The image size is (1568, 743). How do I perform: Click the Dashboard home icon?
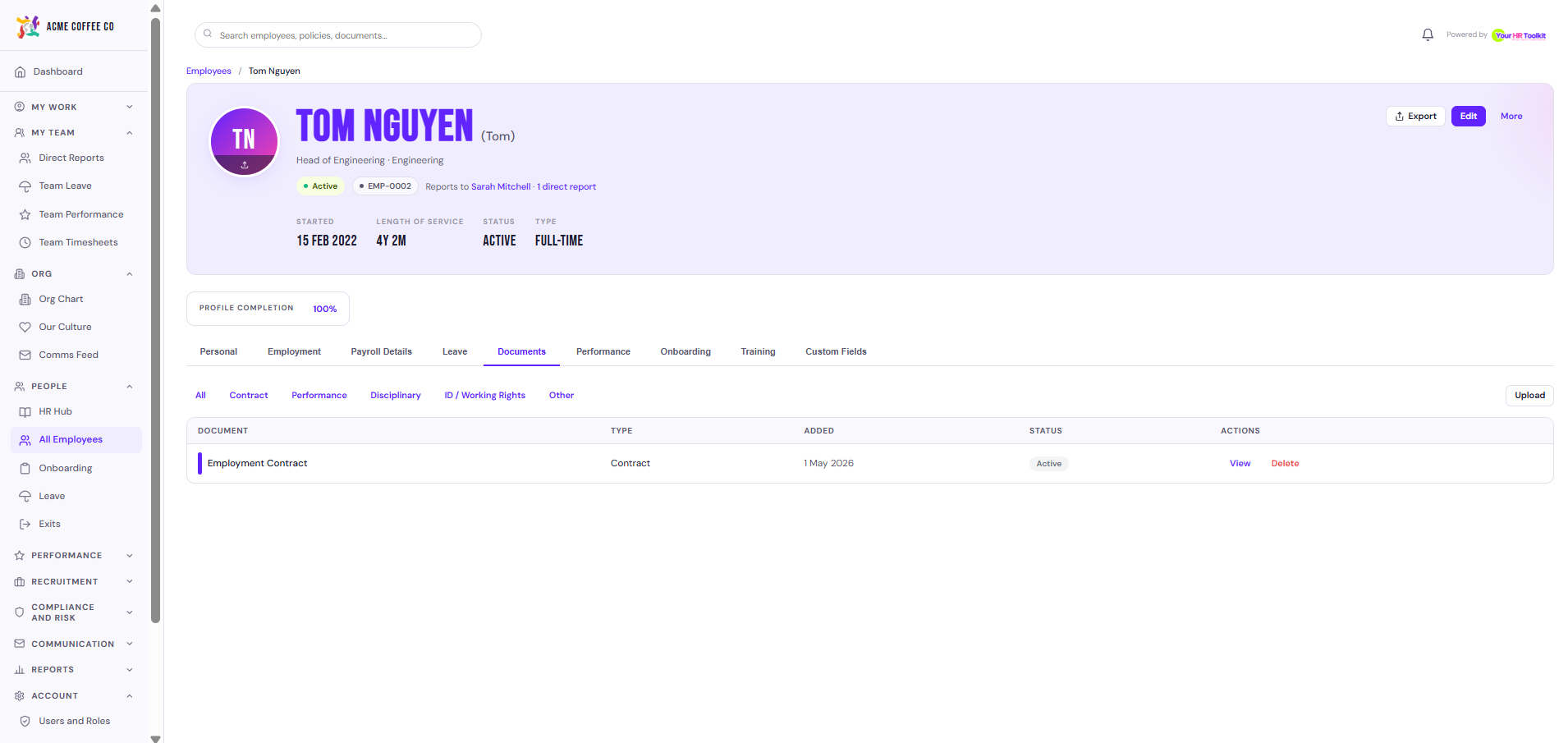[x=20, y=72]
